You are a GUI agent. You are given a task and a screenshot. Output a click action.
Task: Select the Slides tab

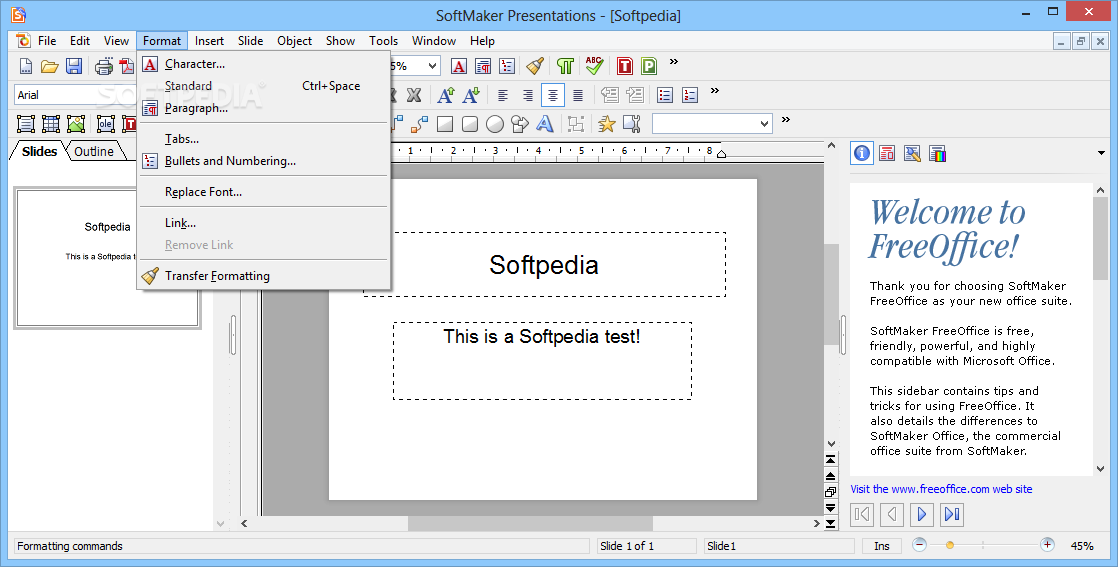coord(39,151)
